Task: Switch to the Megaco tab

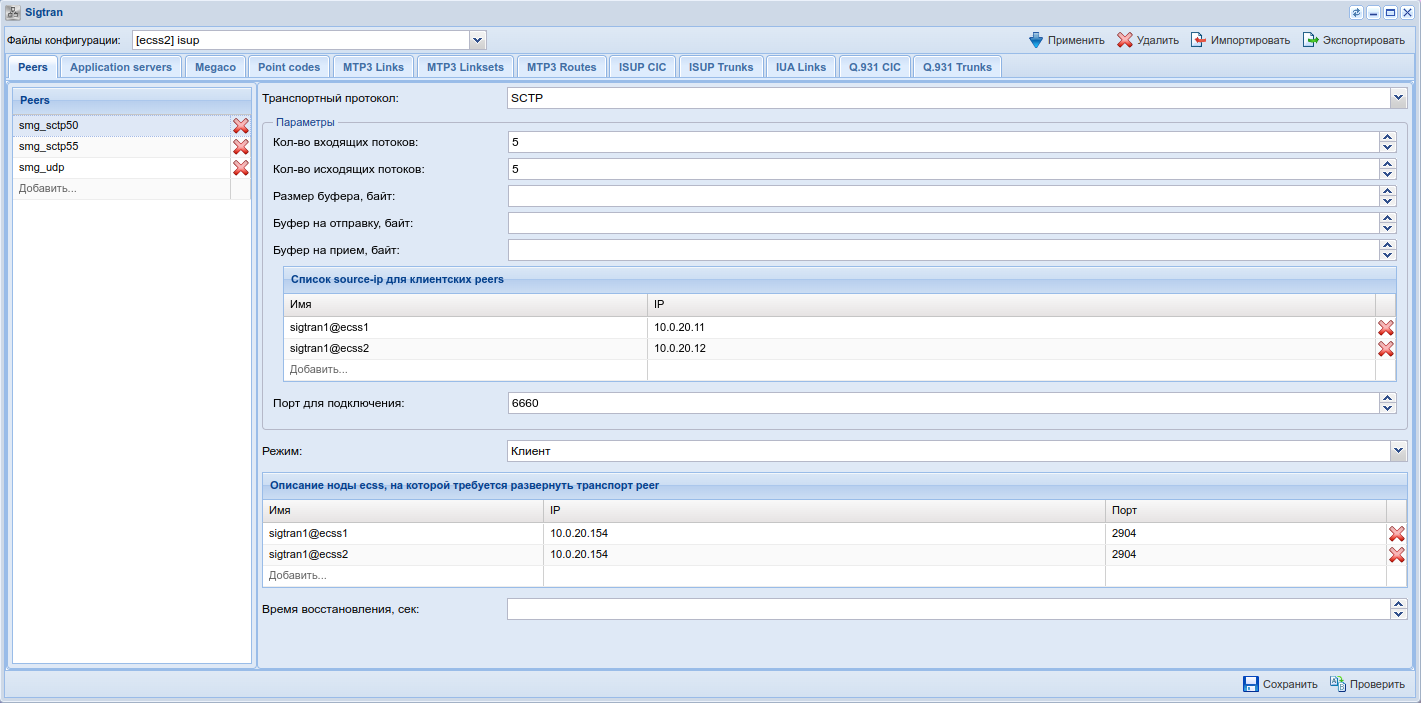Action: 216,67
